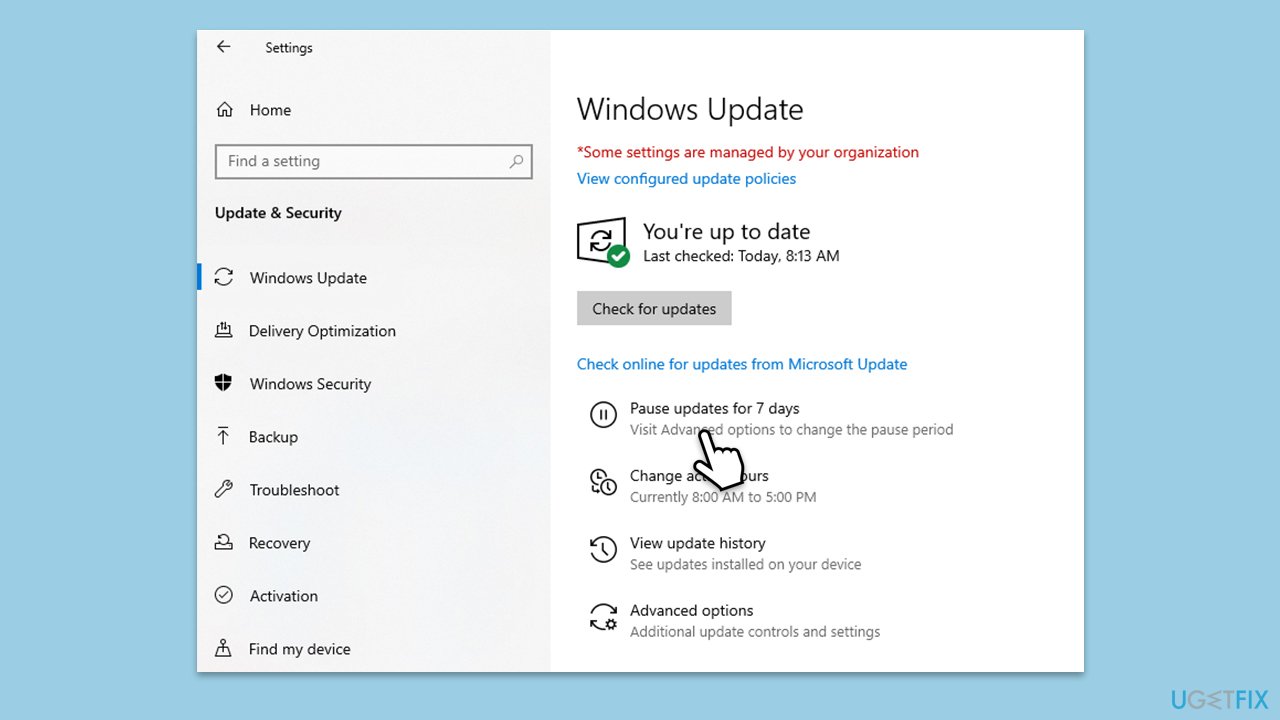Click the Delivery Optimization icon
Viewport: 1280px width, 720px height.
(x=224, y=331)
